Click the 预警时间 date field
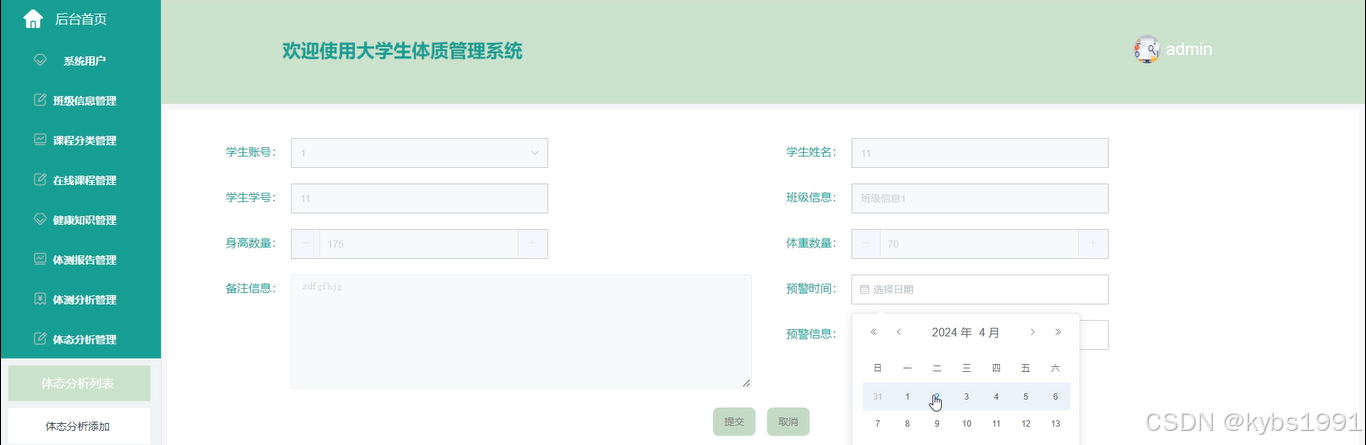Screen dimensions: 1366x445 pos(980,289)
